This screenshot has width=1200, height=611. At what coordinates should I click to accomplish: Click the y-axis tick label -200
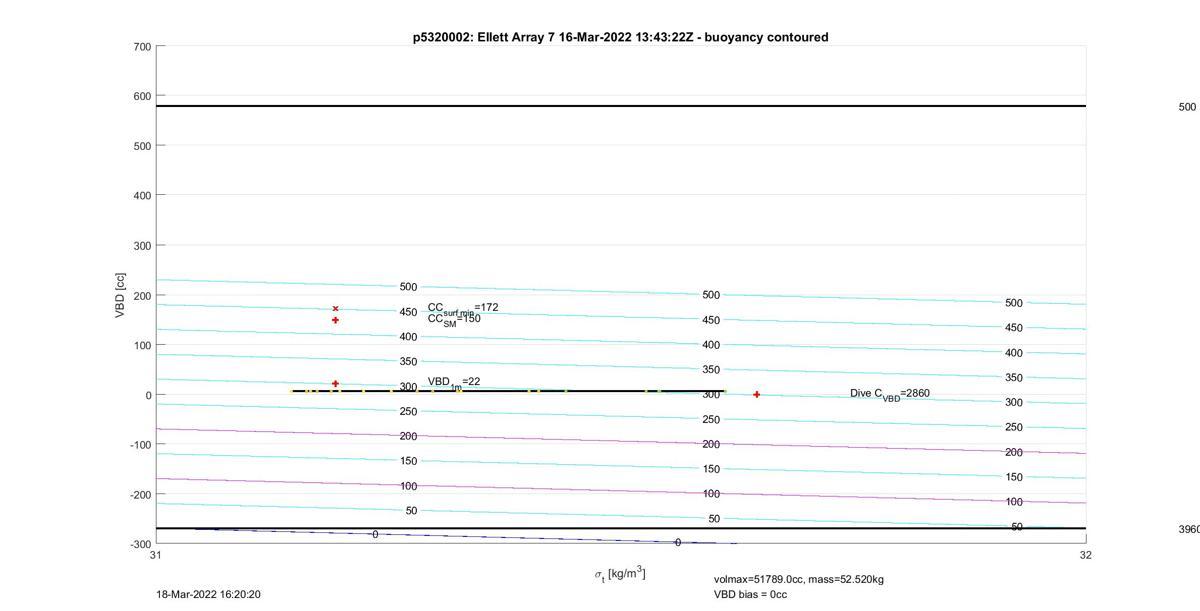140,495
